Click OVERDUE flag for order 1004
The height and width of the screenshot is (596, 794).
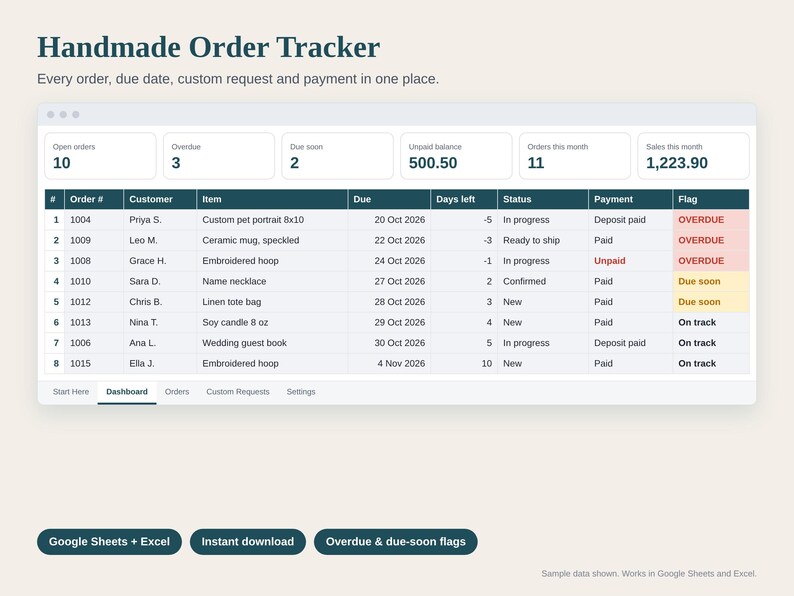point(711,220)
